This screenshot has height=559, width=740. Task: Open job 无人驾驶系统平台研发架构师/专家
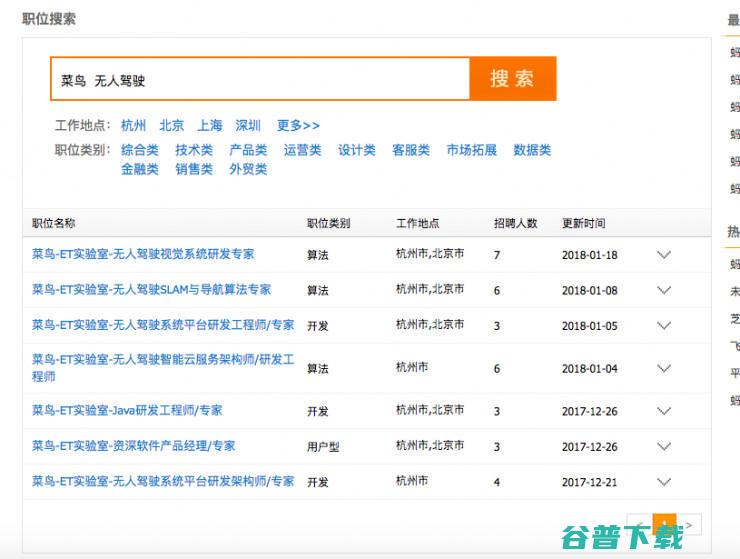coord(163,481)
